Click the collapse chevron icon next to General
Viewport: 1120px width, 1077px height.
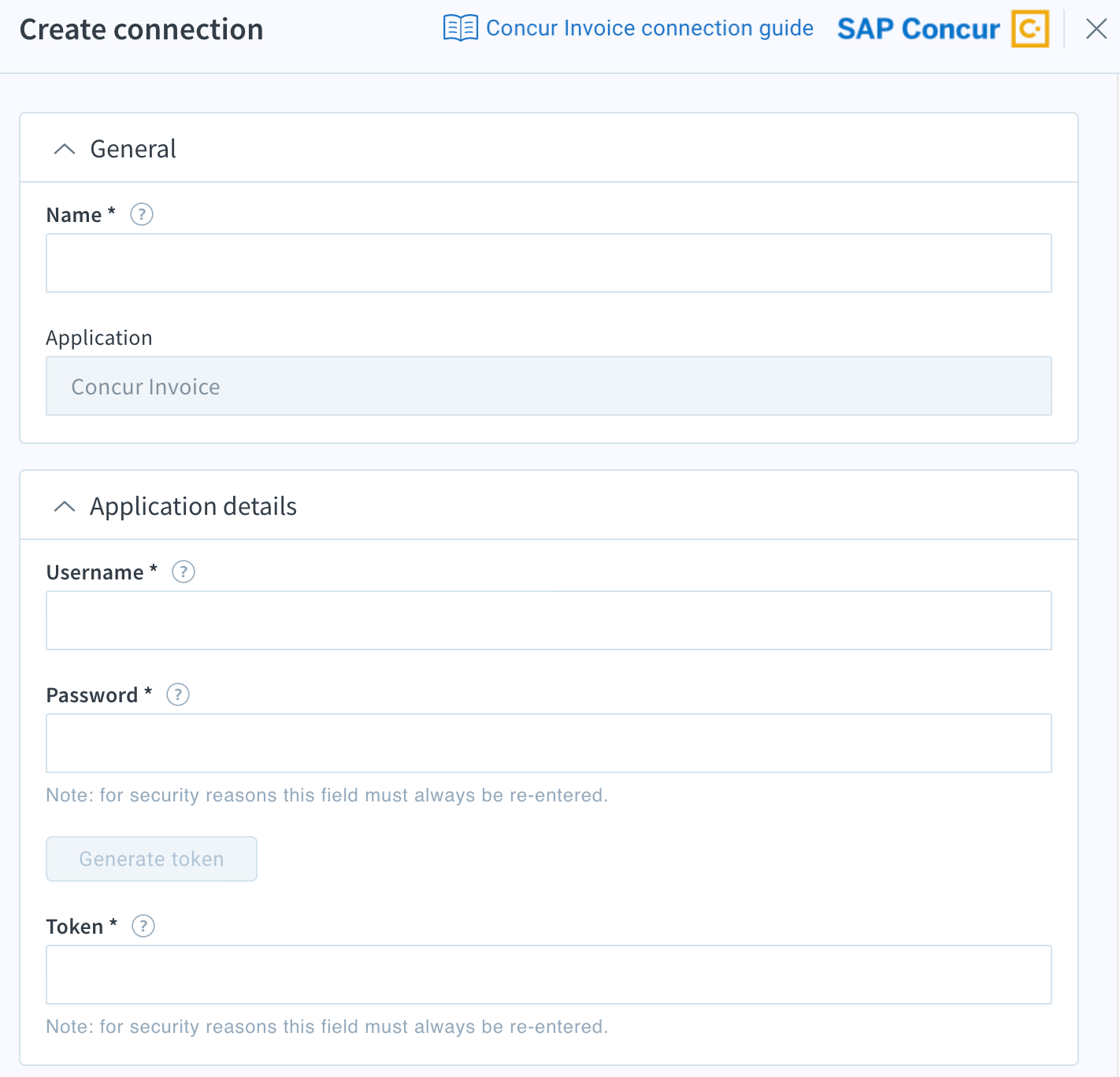pos(65,149)
